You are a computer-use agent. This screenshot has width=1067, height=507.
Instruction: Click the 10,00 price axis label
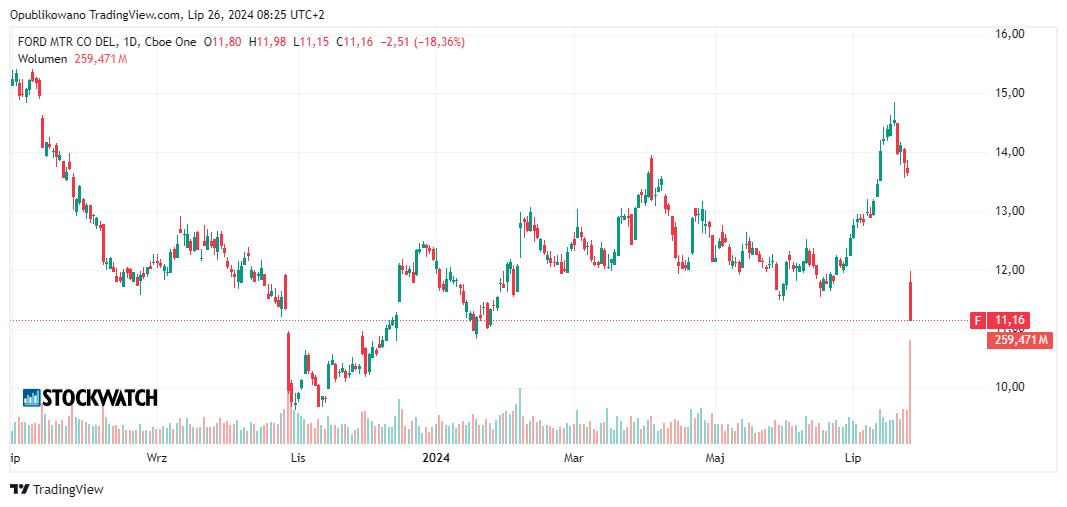click(1010, 387)
